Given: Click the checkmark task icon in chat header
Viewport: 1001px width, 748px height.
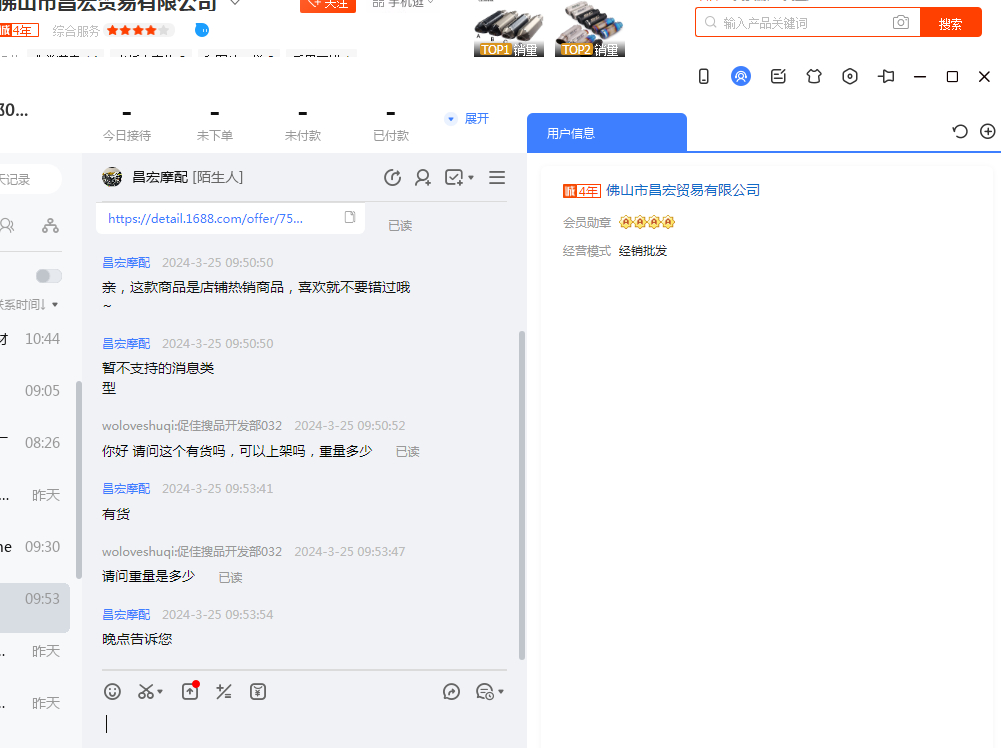Looking at the screenshot, I should tap(454, 177).
